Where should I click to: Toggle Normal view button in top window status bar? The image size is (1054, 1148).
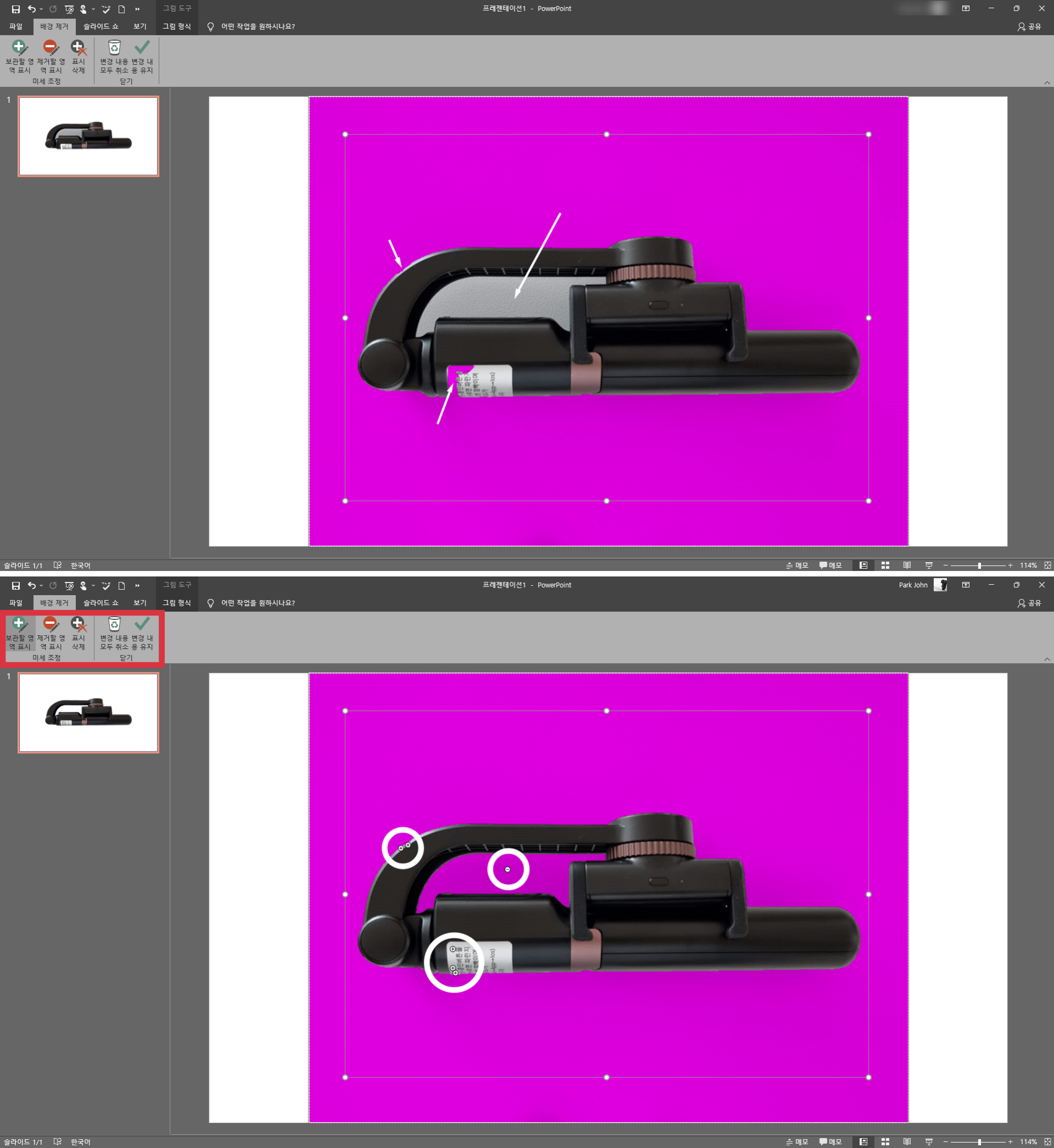(864, 565)
